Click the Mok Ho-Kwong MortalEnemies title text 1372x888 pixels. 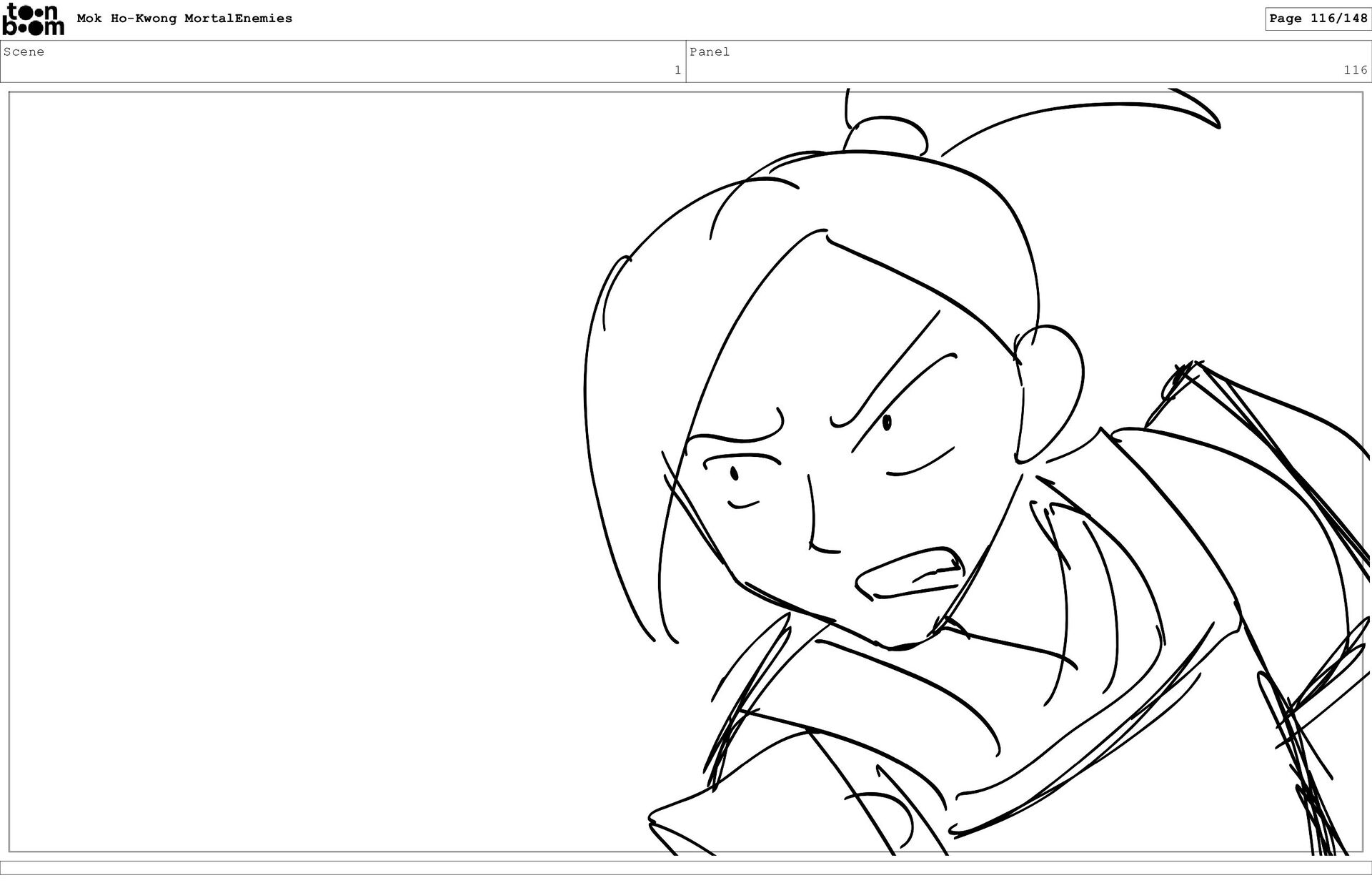pos(184,19)
